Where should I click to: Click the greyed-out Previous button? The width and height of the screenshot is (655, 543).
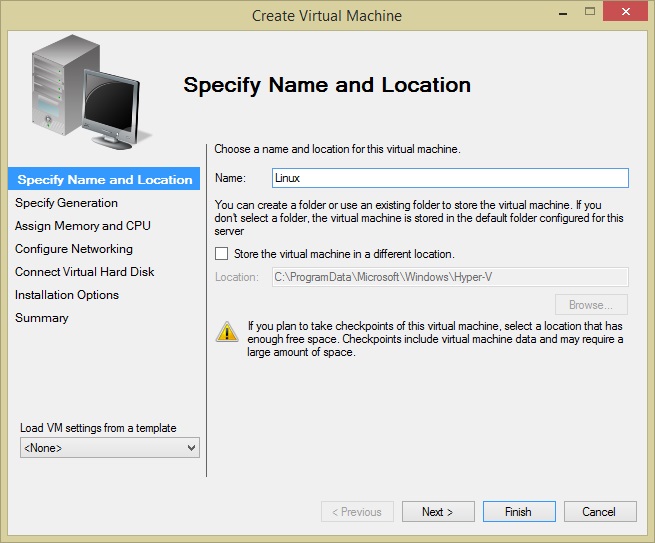(x=357, y=512)
